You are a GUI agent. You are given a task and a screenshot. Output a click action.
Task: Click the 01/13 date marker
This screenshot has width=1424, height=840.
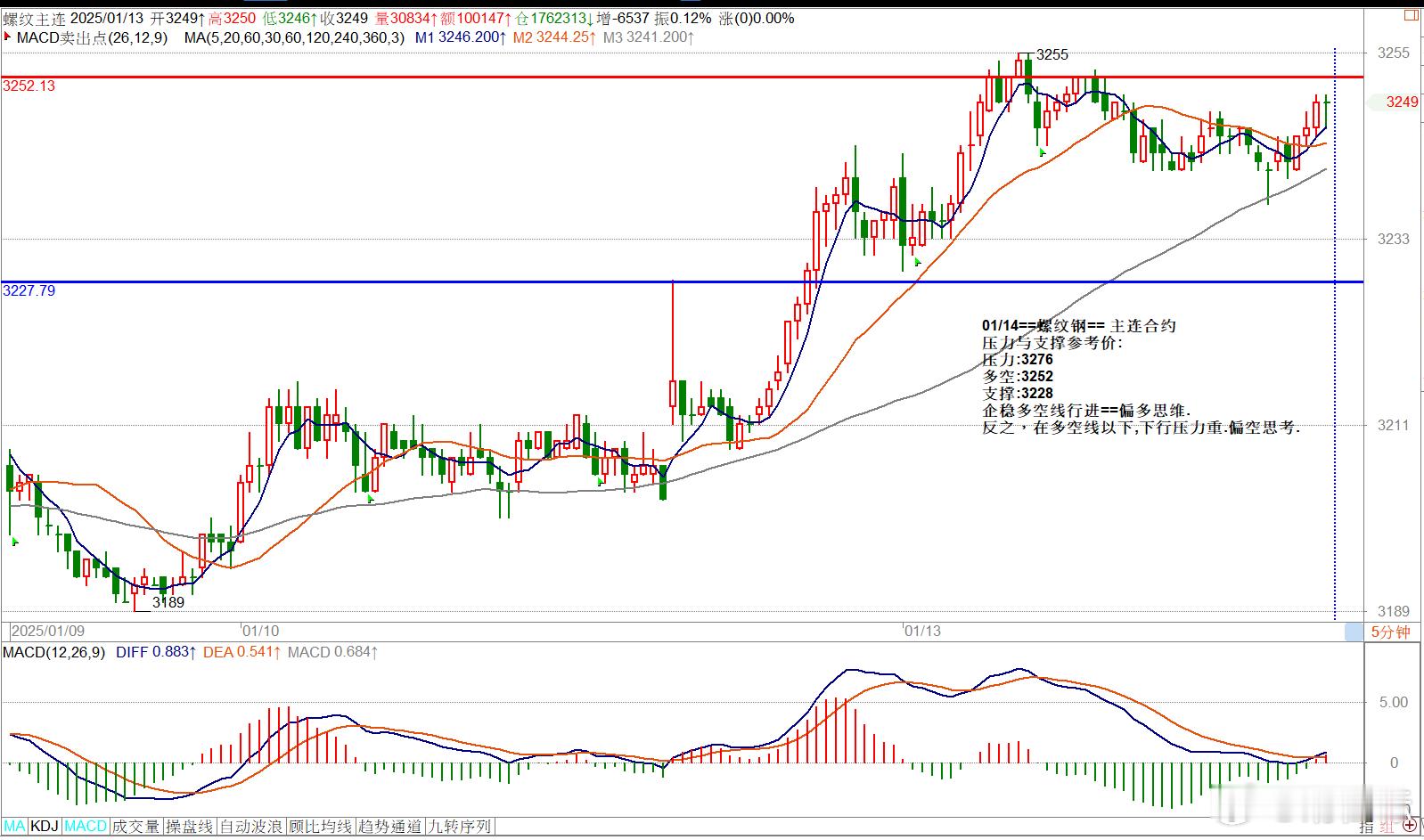pos(922,631)
